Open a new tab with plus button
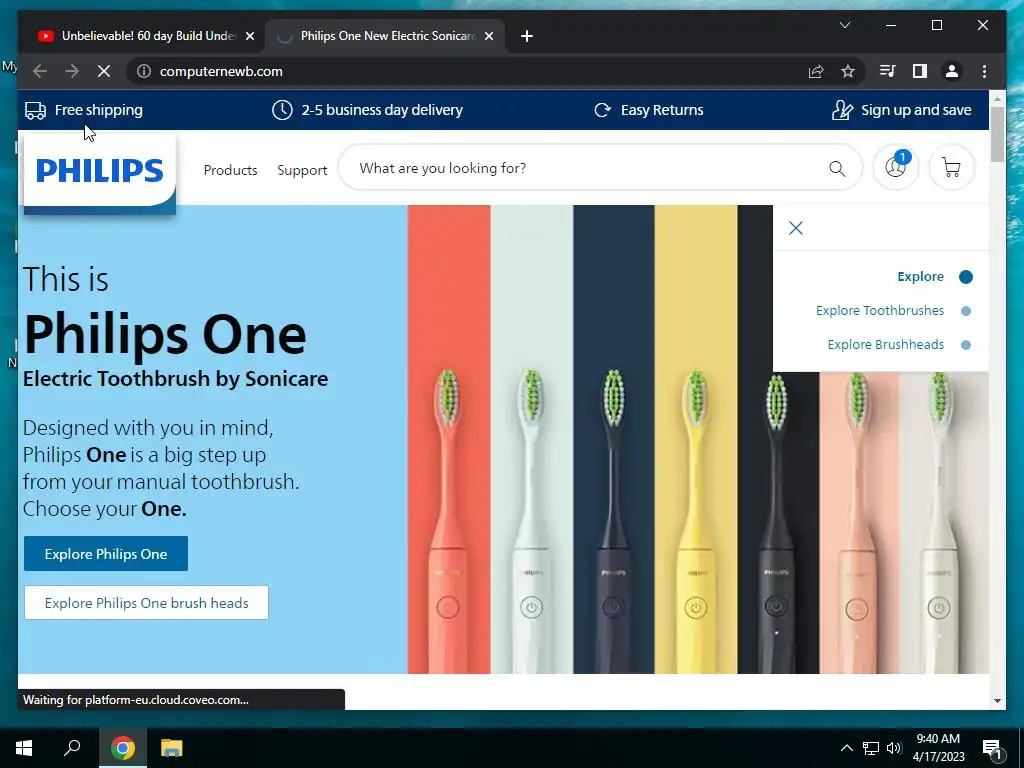 (527, 36)
